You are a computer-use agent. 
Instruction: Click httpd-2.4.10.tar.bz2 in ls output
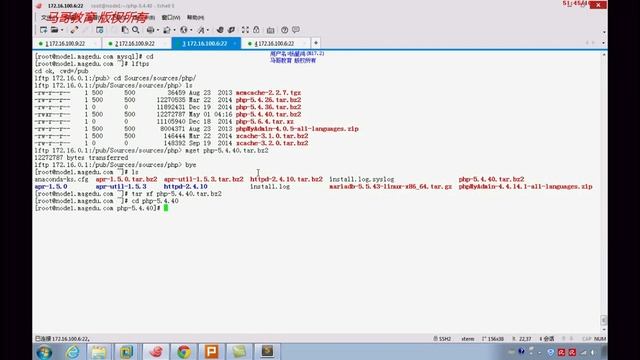(286, 179)
